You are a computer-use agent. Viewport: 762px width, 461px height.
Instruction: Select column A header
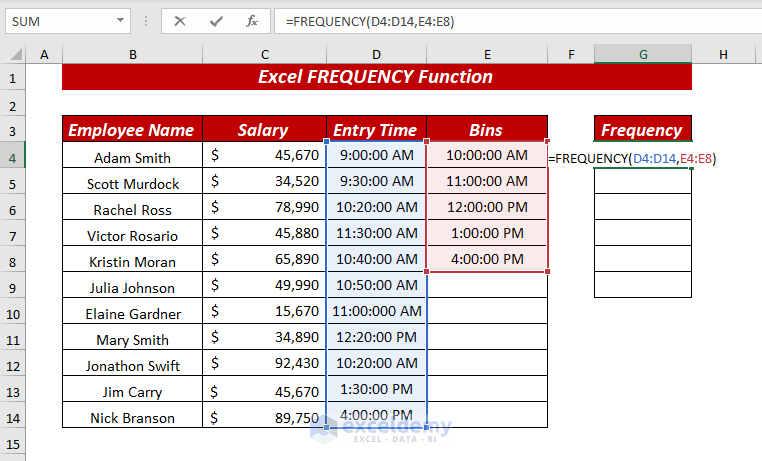click(44, 54)
